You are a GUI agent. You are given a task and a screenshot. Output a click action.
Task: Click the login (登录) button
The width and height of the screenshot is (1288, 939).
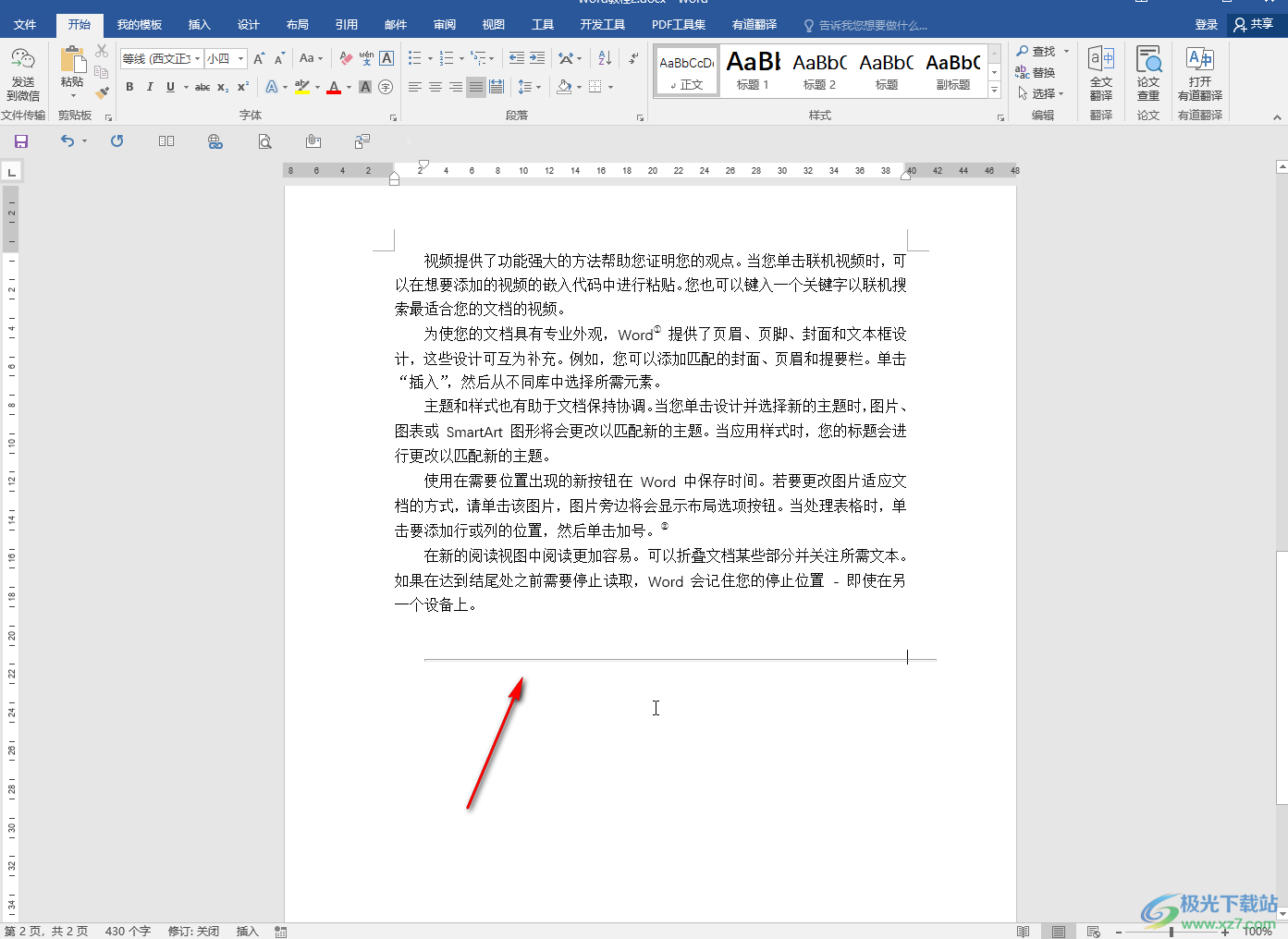[x=1206, y=25]
